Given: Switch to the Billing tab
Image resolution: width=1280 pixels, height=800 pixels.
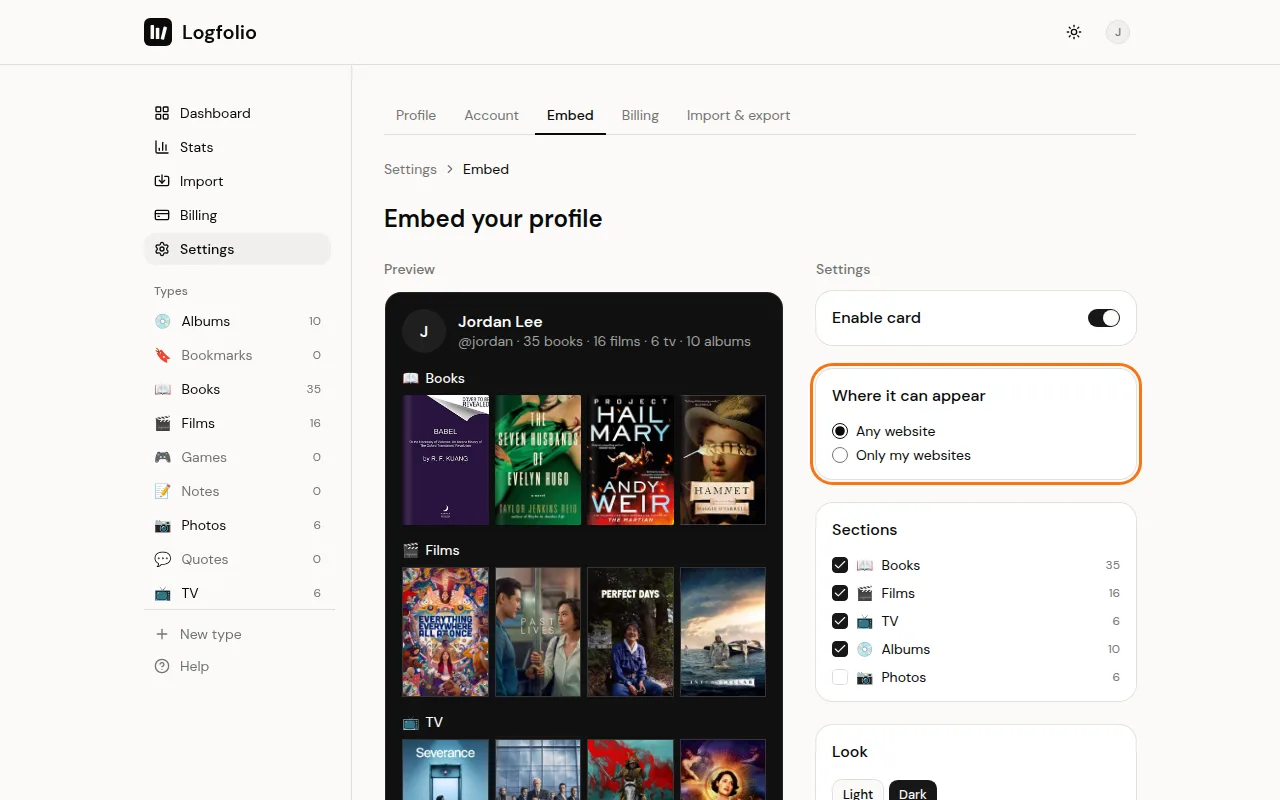Looking at the screenshot, I should (640, 115).
